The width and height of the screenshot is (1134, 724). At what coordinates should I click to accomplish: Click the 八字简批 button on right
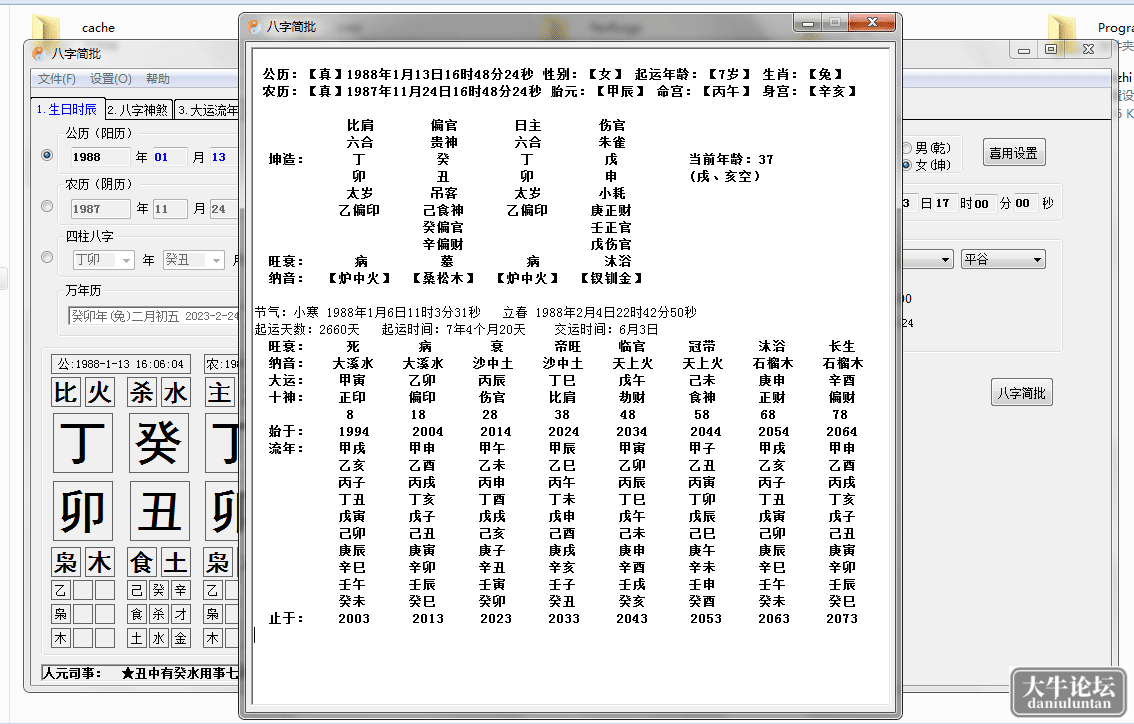coord(1021,393)
